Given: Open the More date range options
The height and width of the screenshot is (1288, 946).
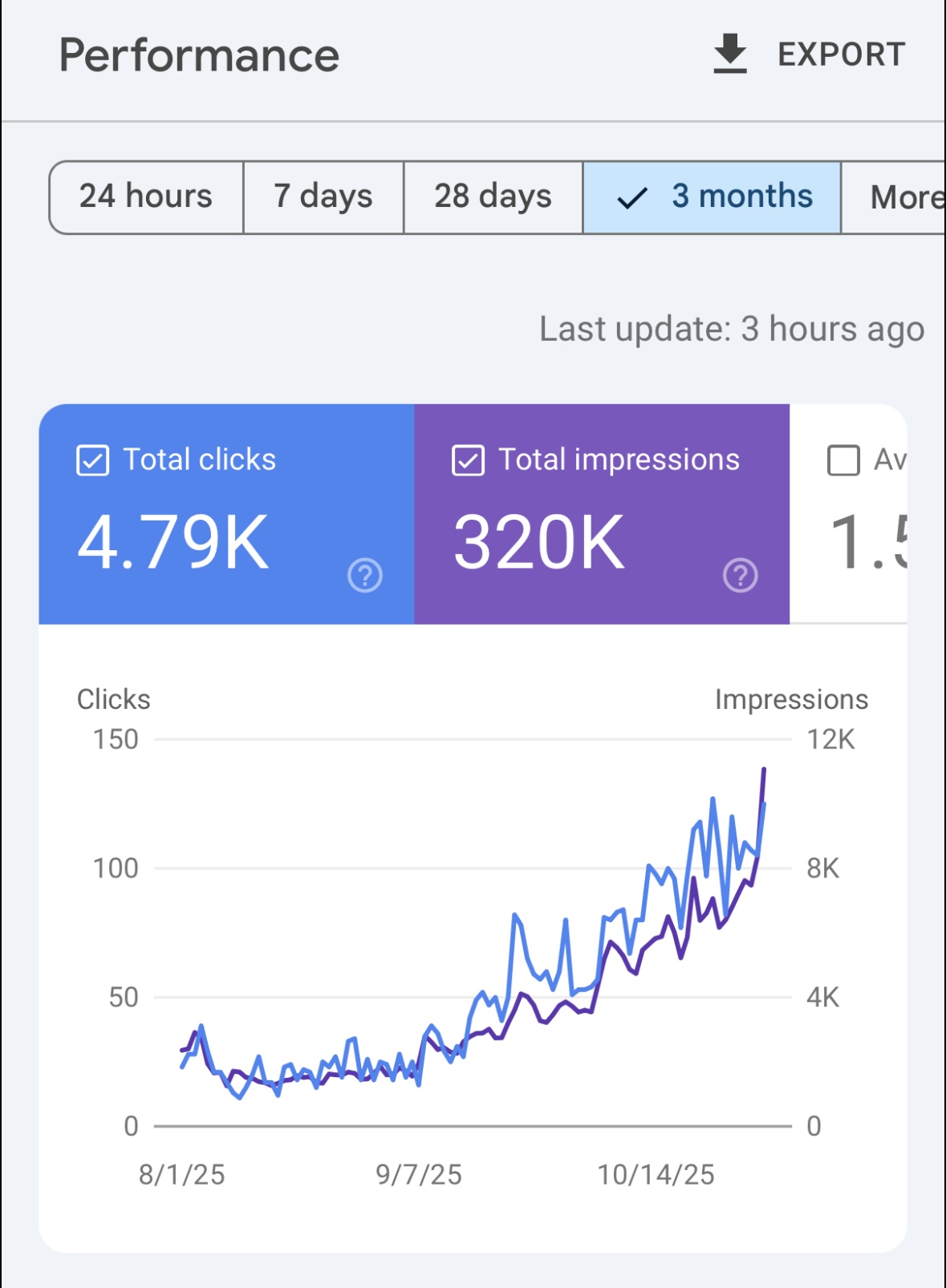Looking at the screenshot, I should [x=905, y=197].
